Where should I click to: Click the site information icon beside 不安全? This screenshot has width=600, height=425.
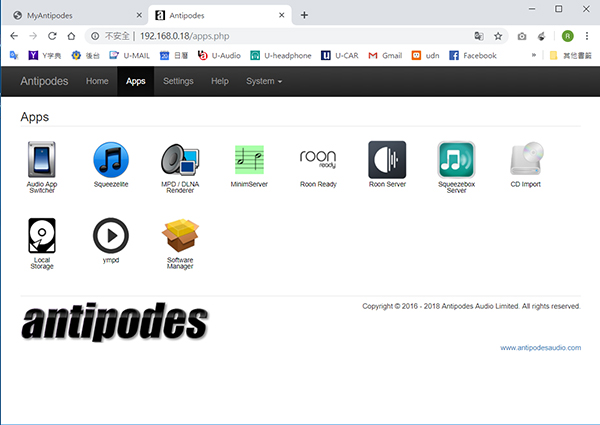point(95,36)
